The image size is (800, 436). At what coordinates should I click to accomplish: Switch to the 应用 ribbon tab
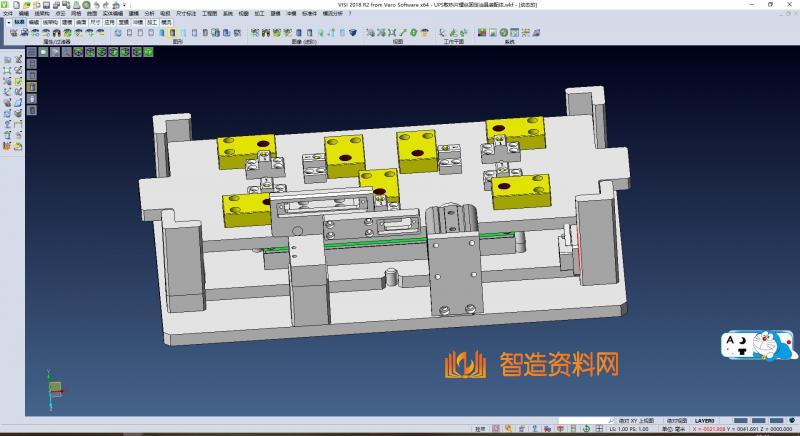tap(110, 22)
